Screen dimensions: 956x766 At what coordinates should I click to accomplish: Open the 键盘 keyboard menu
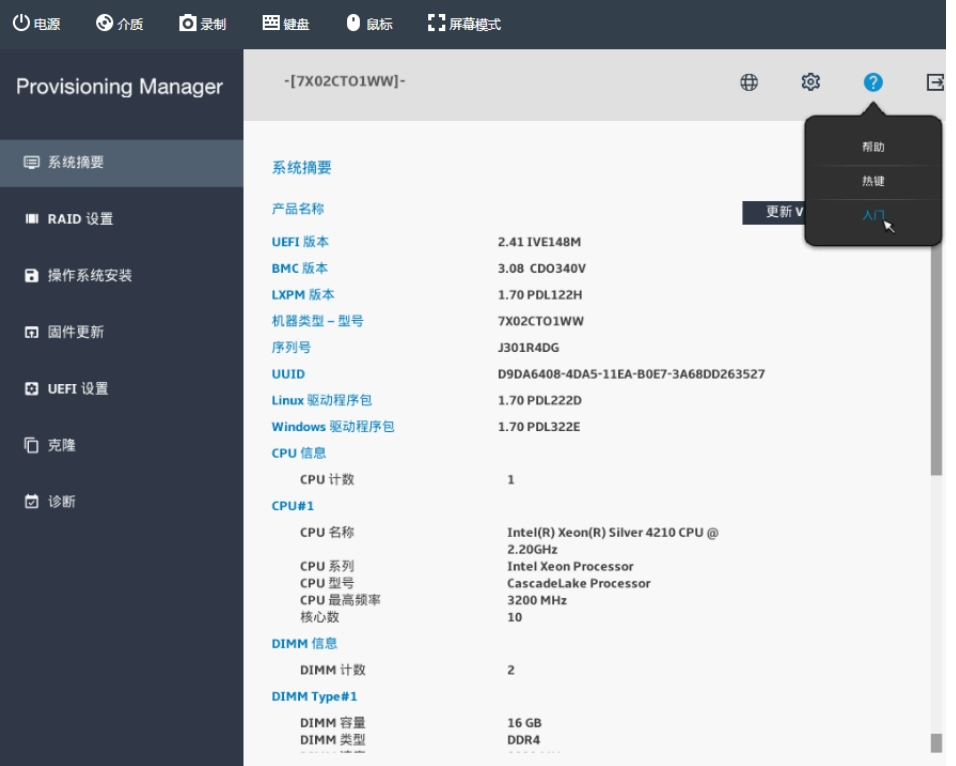pyautogui.click(x=286, y=24)
